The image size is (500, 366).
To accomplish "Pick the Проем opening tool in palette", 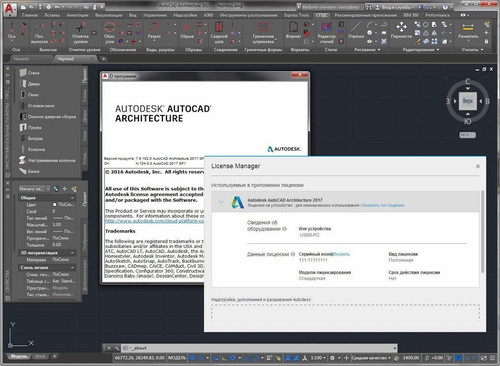I will tap(30, 127).
